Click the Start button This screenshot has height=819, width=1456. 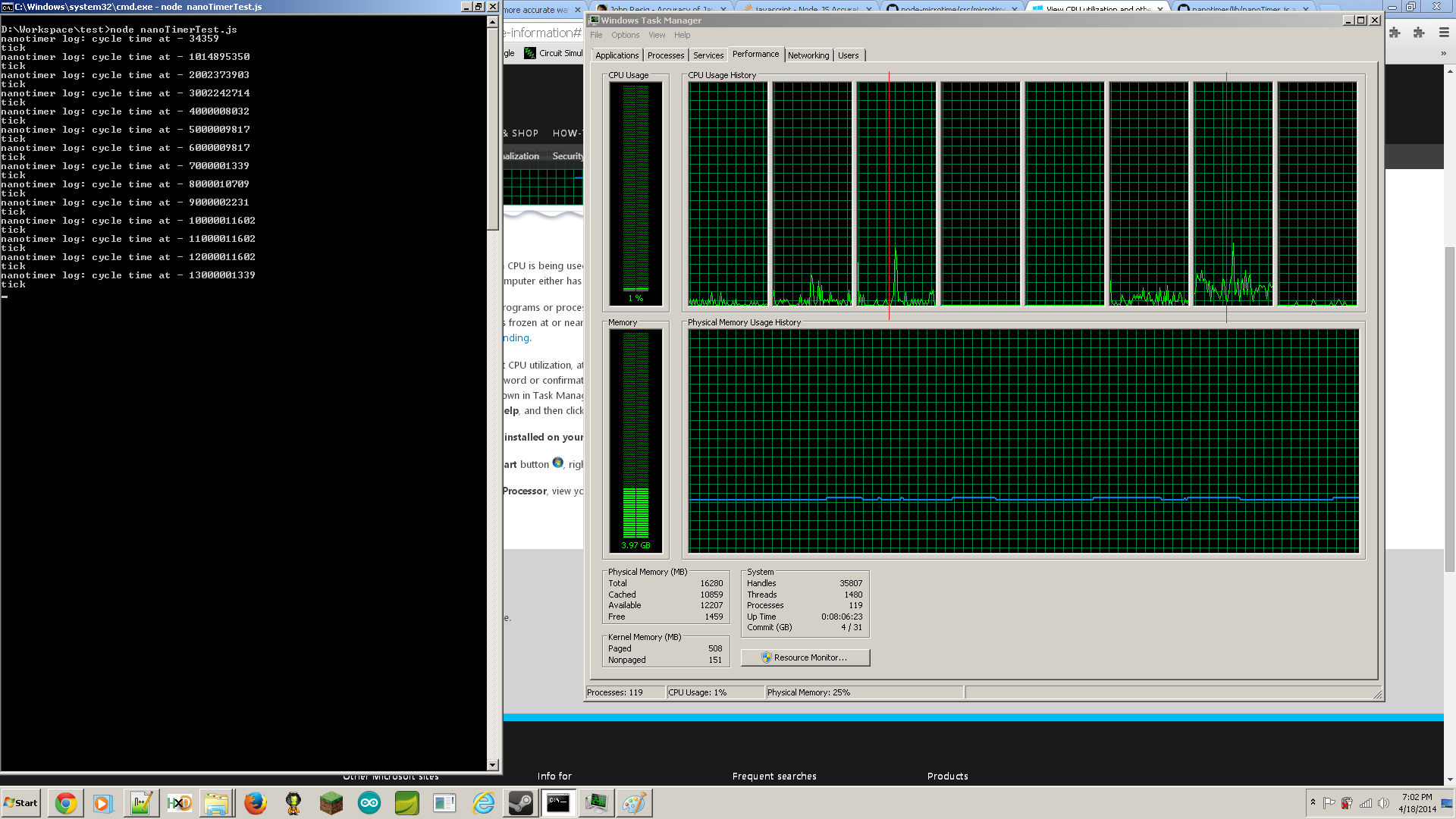[x=20, y=803]
